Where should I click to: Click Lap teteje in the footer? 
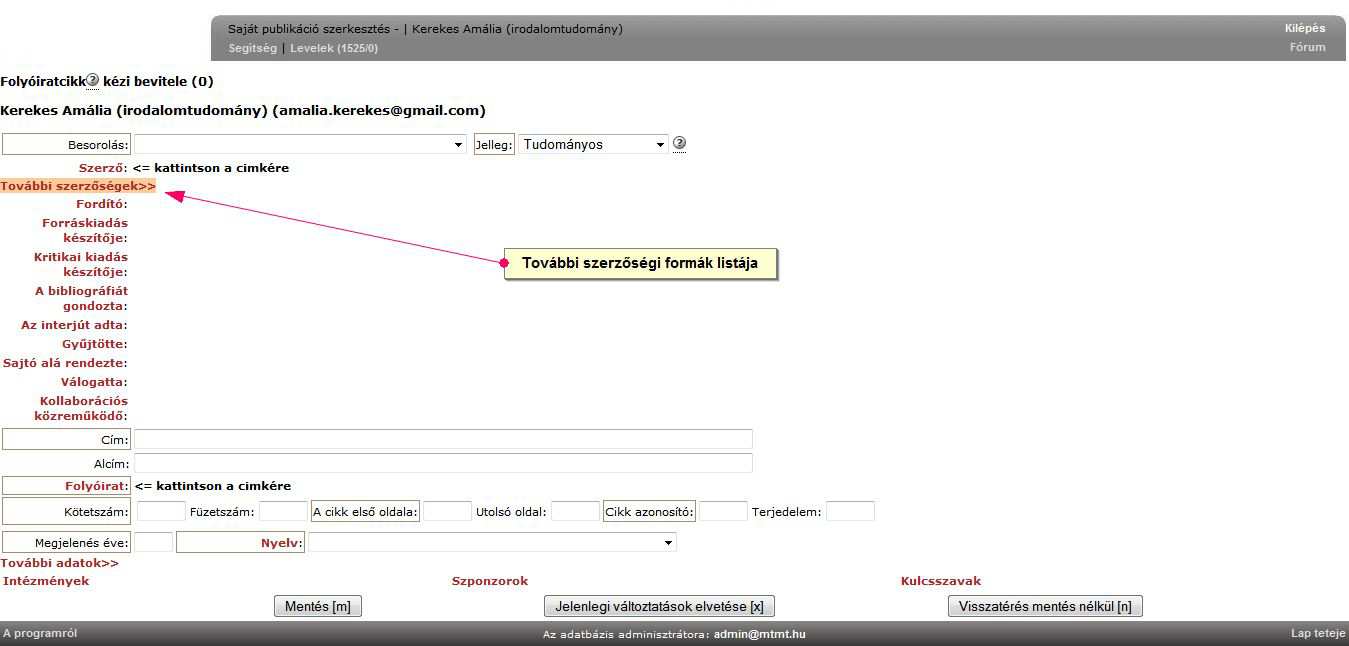tap(1318, 633)
